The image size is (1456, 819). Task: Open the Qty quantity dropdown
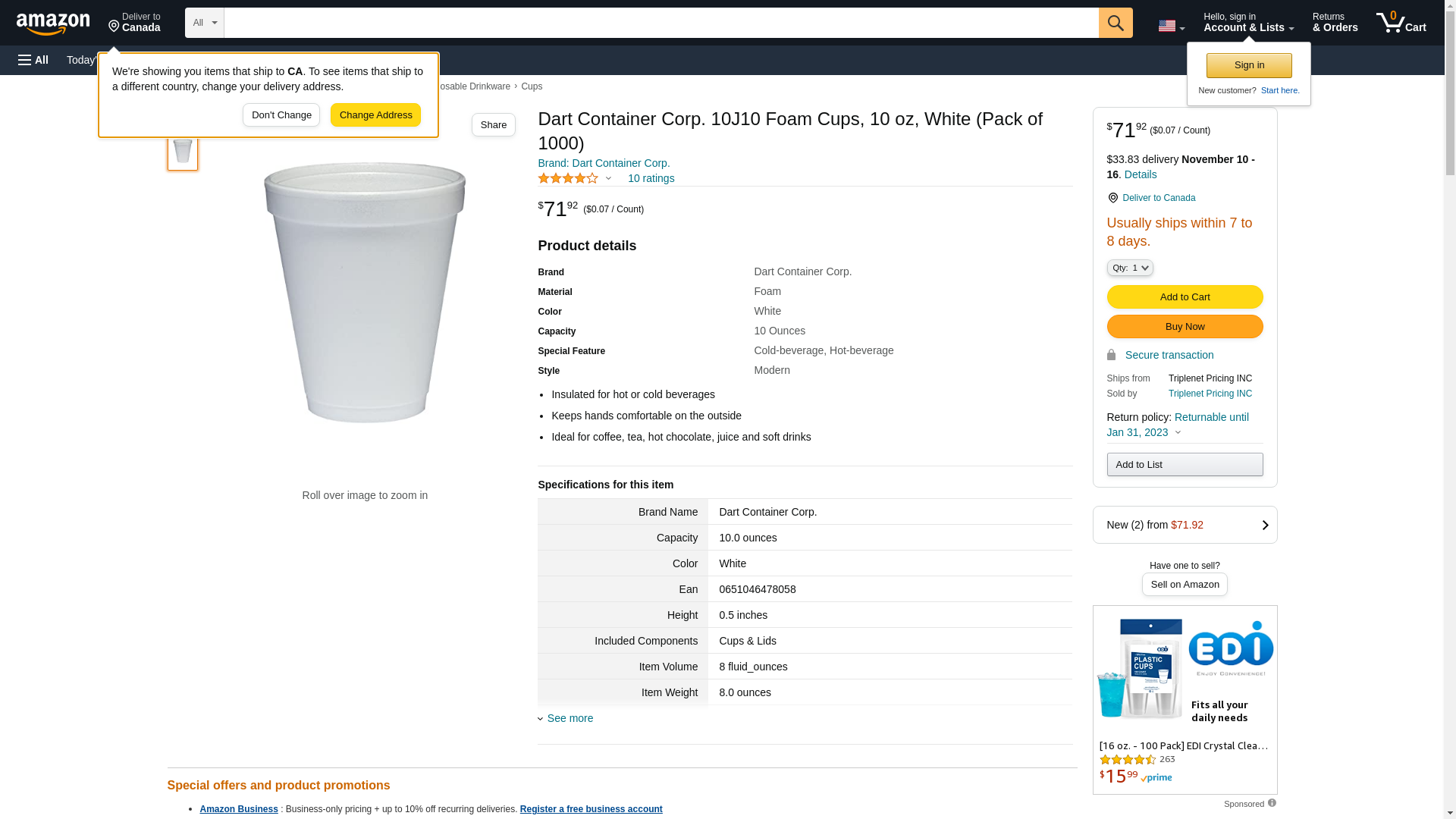[x=1129, y=268]
